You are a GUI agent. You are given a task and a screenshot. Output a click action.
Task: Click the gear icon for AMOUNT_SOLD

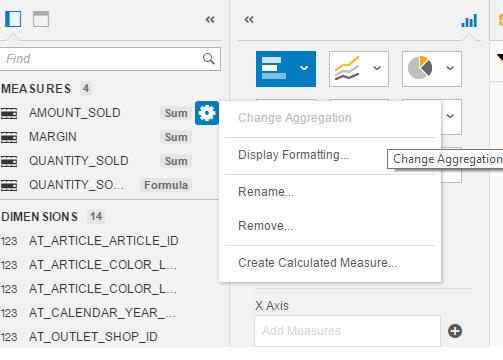207,113
